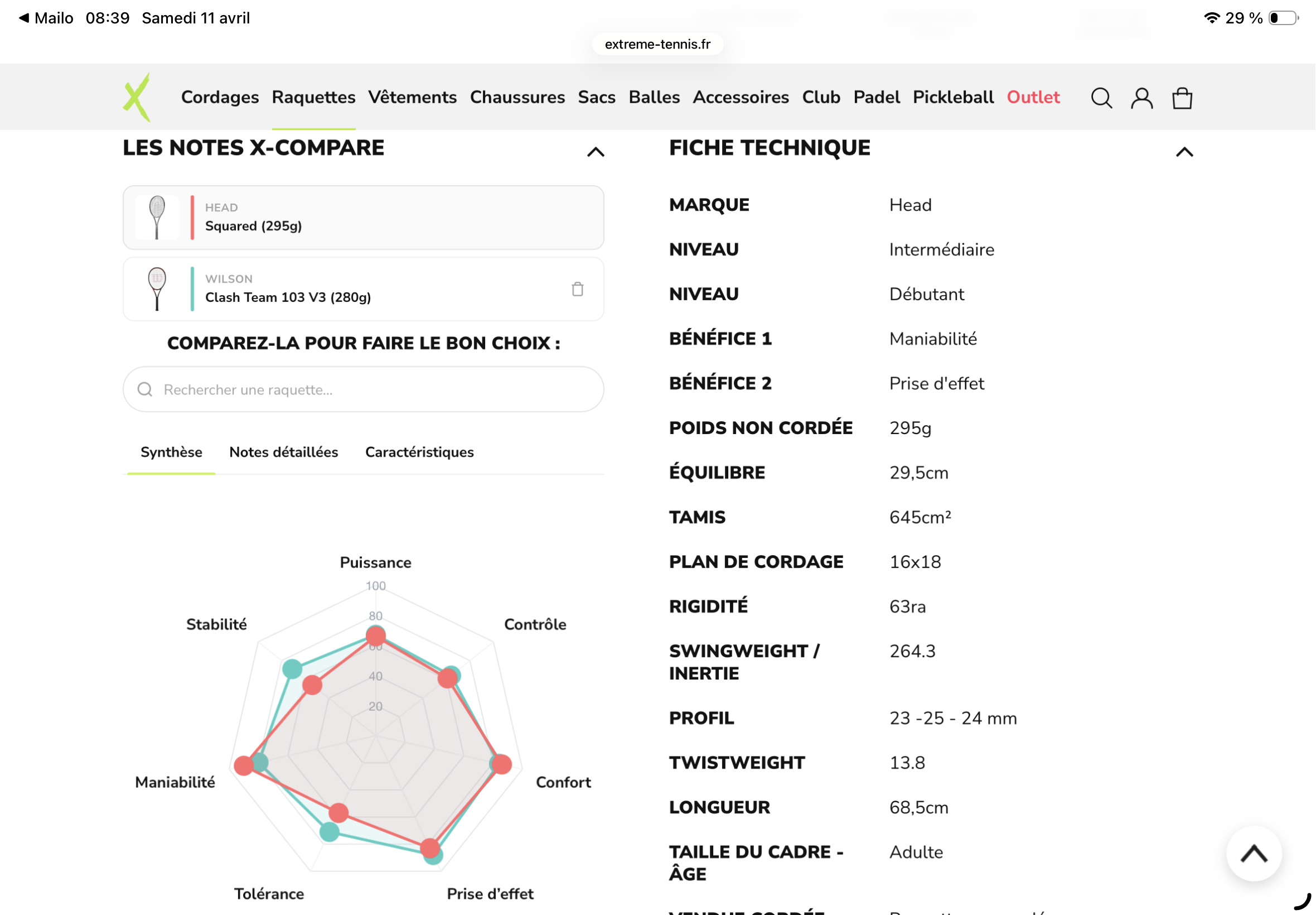Open the Cordages menu
1316x915 pixels.
click(x=220, y=97)
